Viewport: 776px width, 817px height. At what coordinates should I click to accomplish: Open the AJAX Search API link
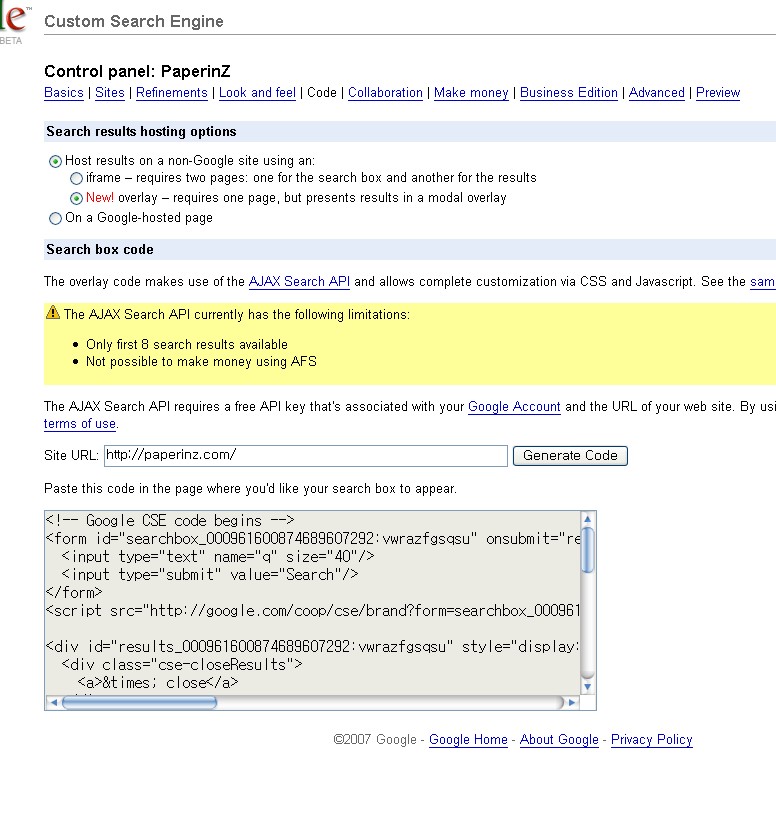coord(299,282)
